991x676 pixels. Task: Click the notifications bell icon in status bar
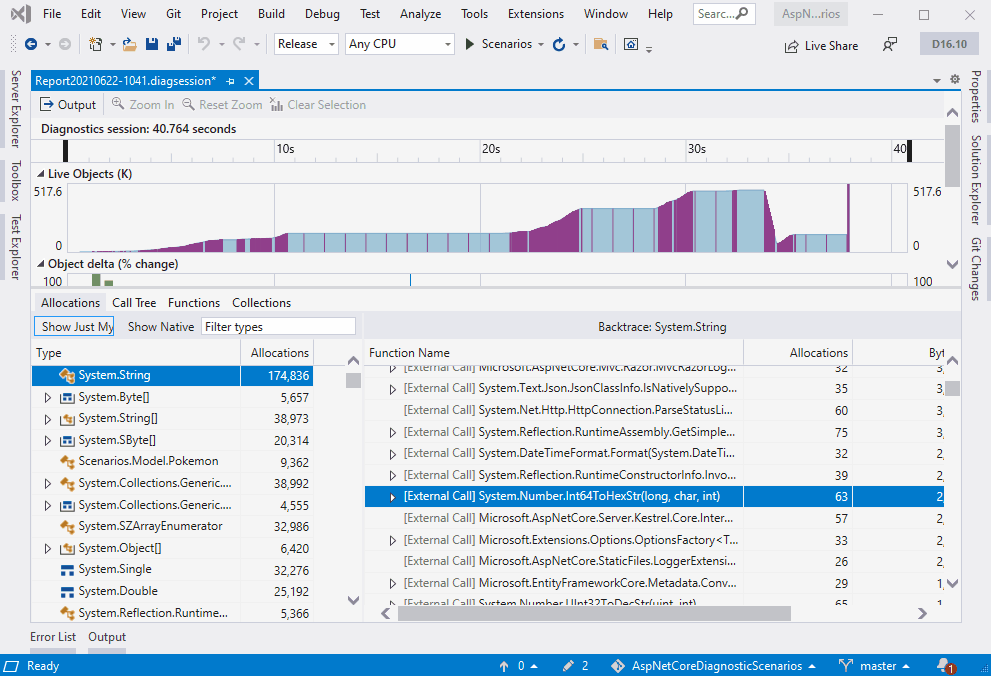945,666
